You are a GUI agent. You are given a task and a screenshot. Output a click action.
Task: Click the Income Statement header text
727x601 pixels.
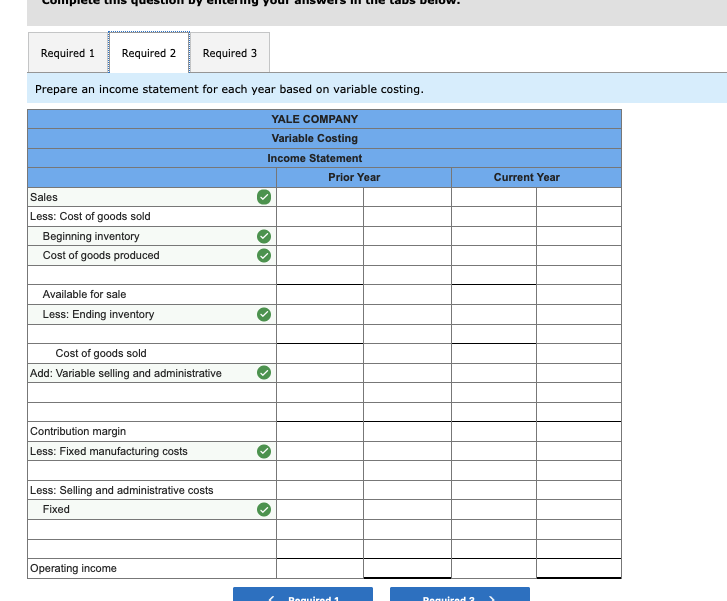pos(314,158)
